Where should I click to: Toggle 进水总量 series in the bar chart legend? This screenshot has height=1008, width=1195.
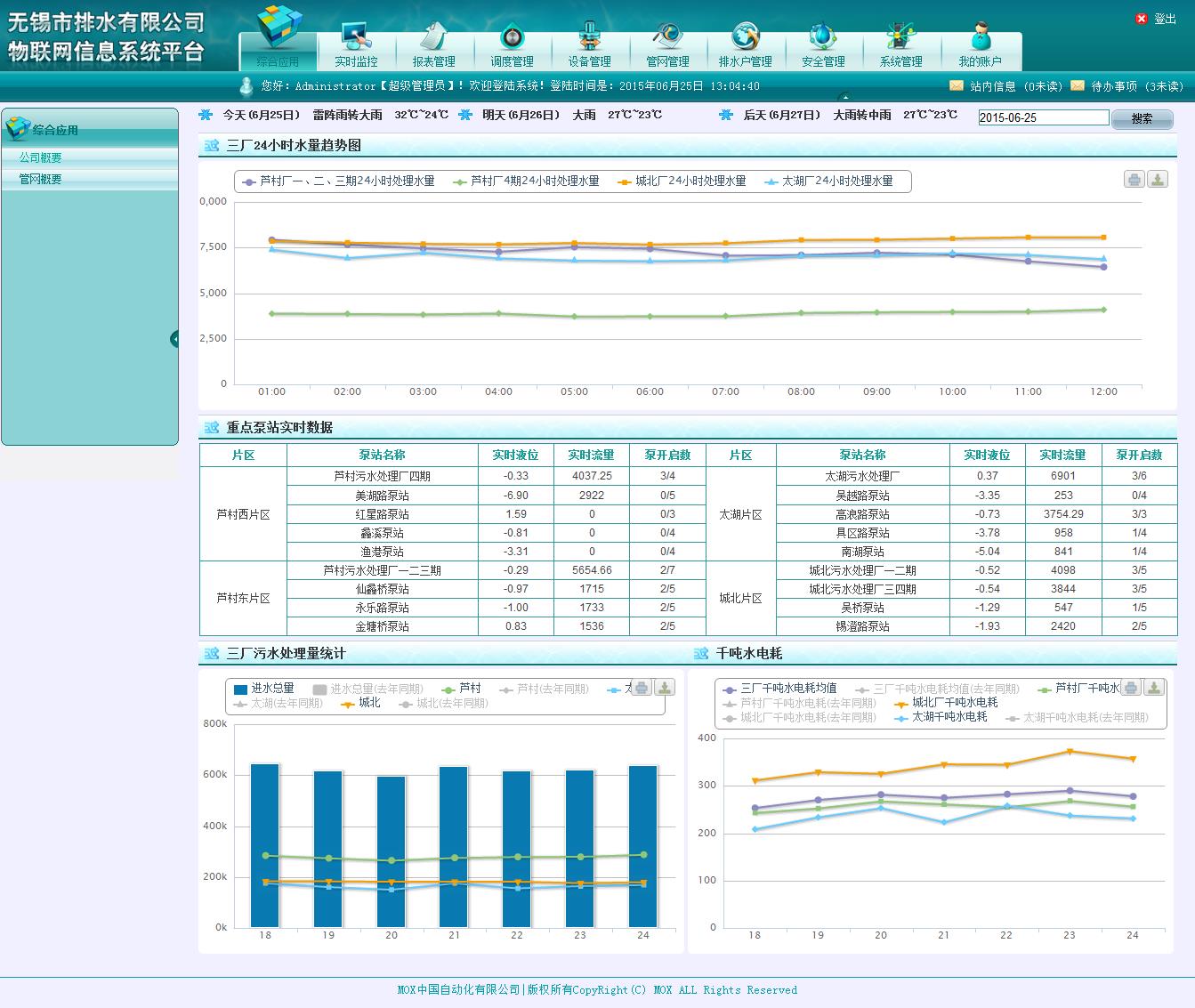click(x=263, y=689)
